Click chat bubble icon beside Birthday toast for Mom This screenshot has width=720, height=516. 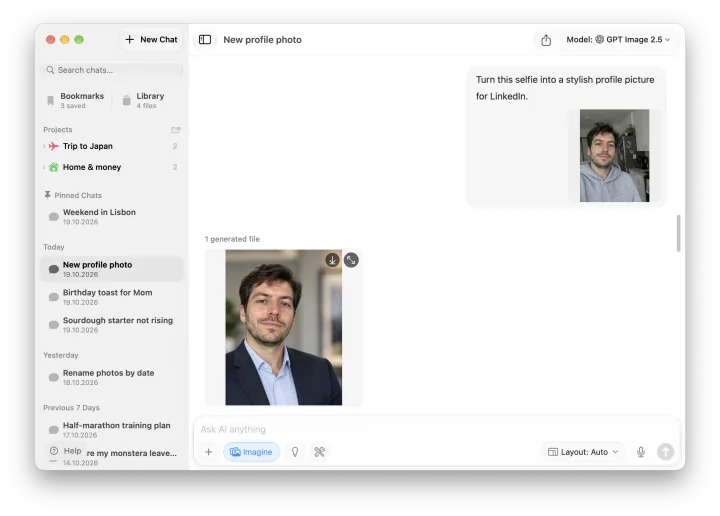54,297
